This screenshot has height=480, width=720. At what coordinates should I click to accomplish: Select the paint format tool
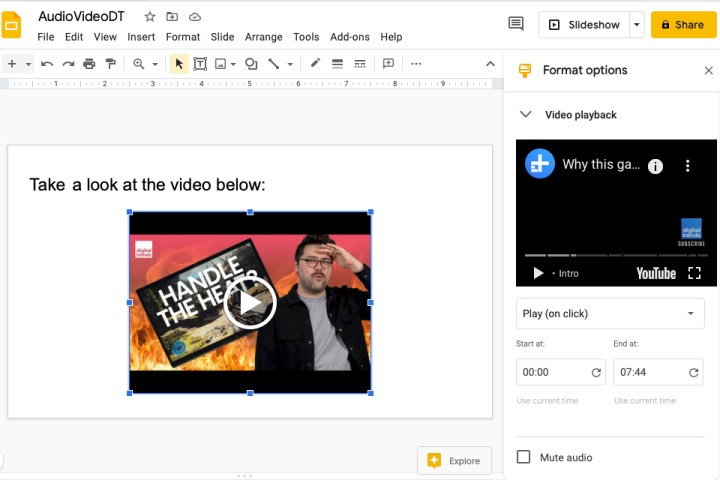click(x=110, y=64)
